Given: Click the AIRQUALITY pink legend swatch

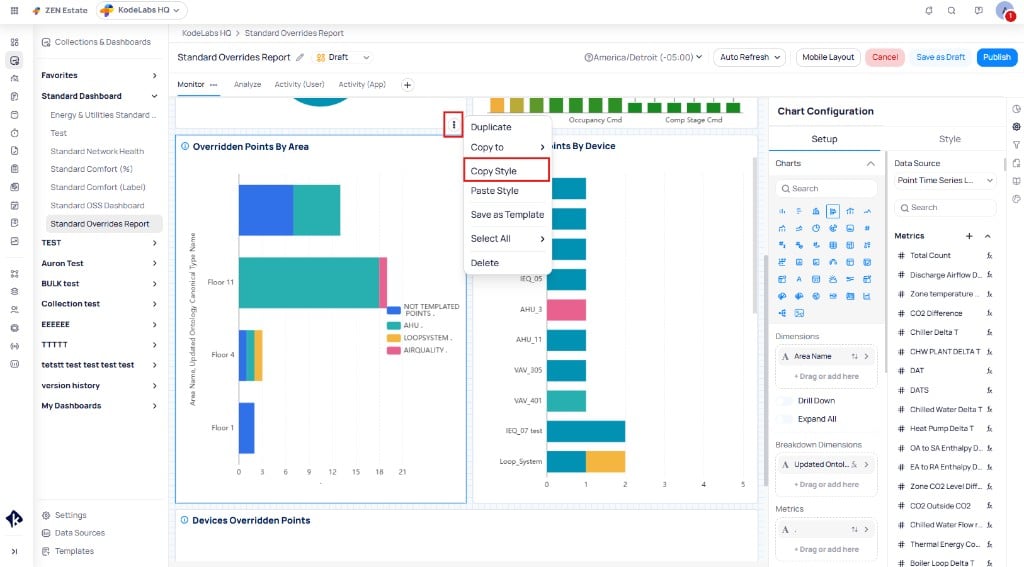Looking at the screenshot, I should click(393, 351).
